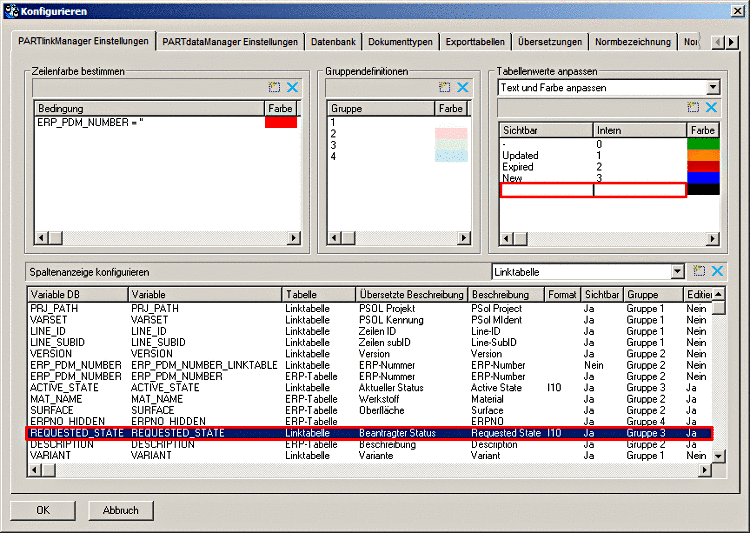Click red swatch of Expired row

pyautogui.click(x=703, y=167)
